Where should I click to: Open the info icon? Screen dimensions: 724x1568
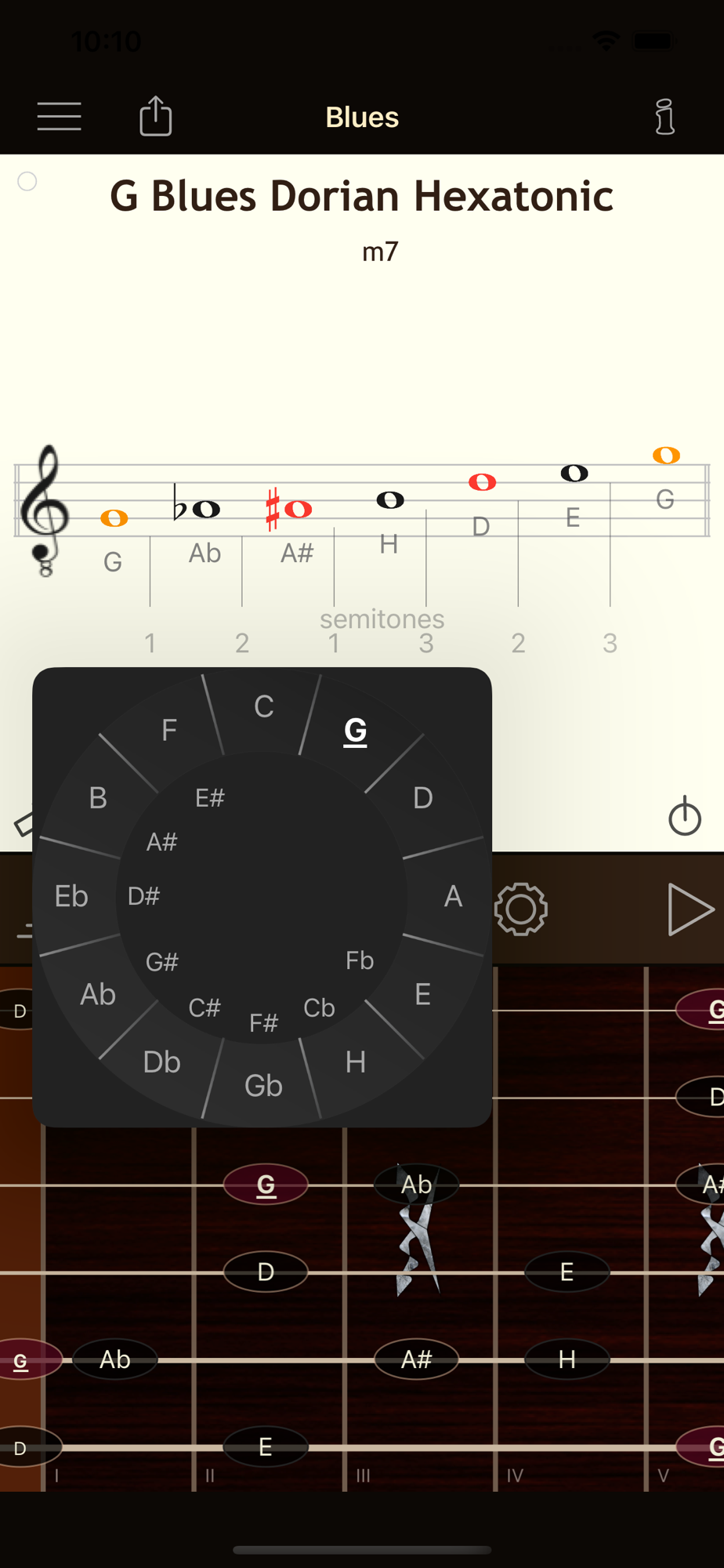[664, 117]
